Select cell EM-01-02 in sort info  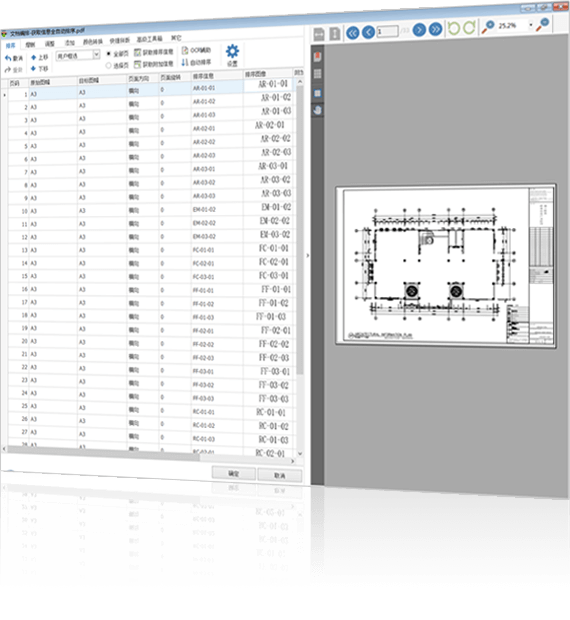pyautogui.click(x=217, y=209)
